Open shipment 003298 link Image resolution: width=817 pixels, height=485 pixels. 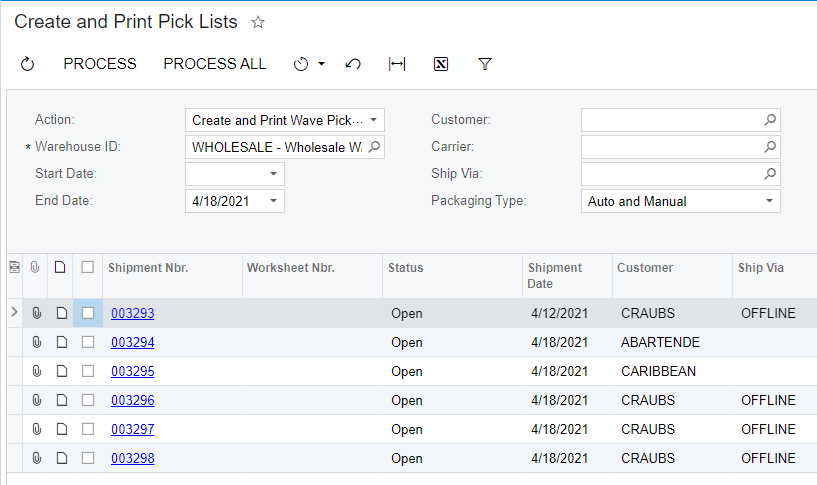pos(133,458)
